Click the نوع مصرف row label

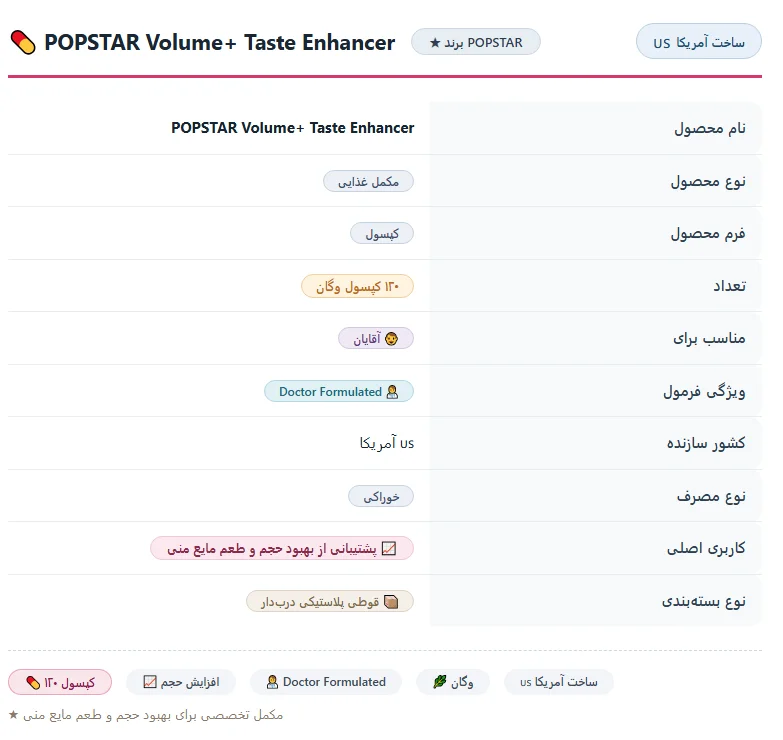tap(711, 496)
